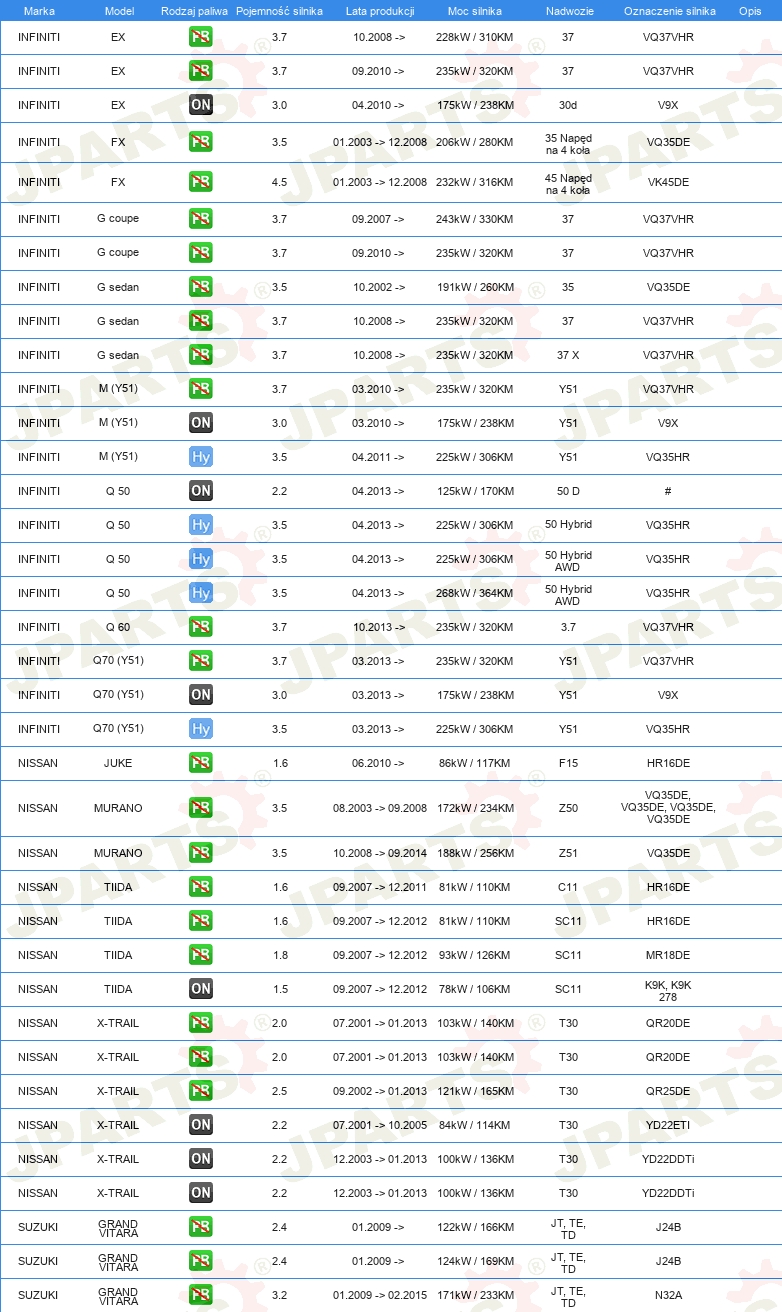Click the ON diesel icon for Q 50

click(x=201, y=491)
